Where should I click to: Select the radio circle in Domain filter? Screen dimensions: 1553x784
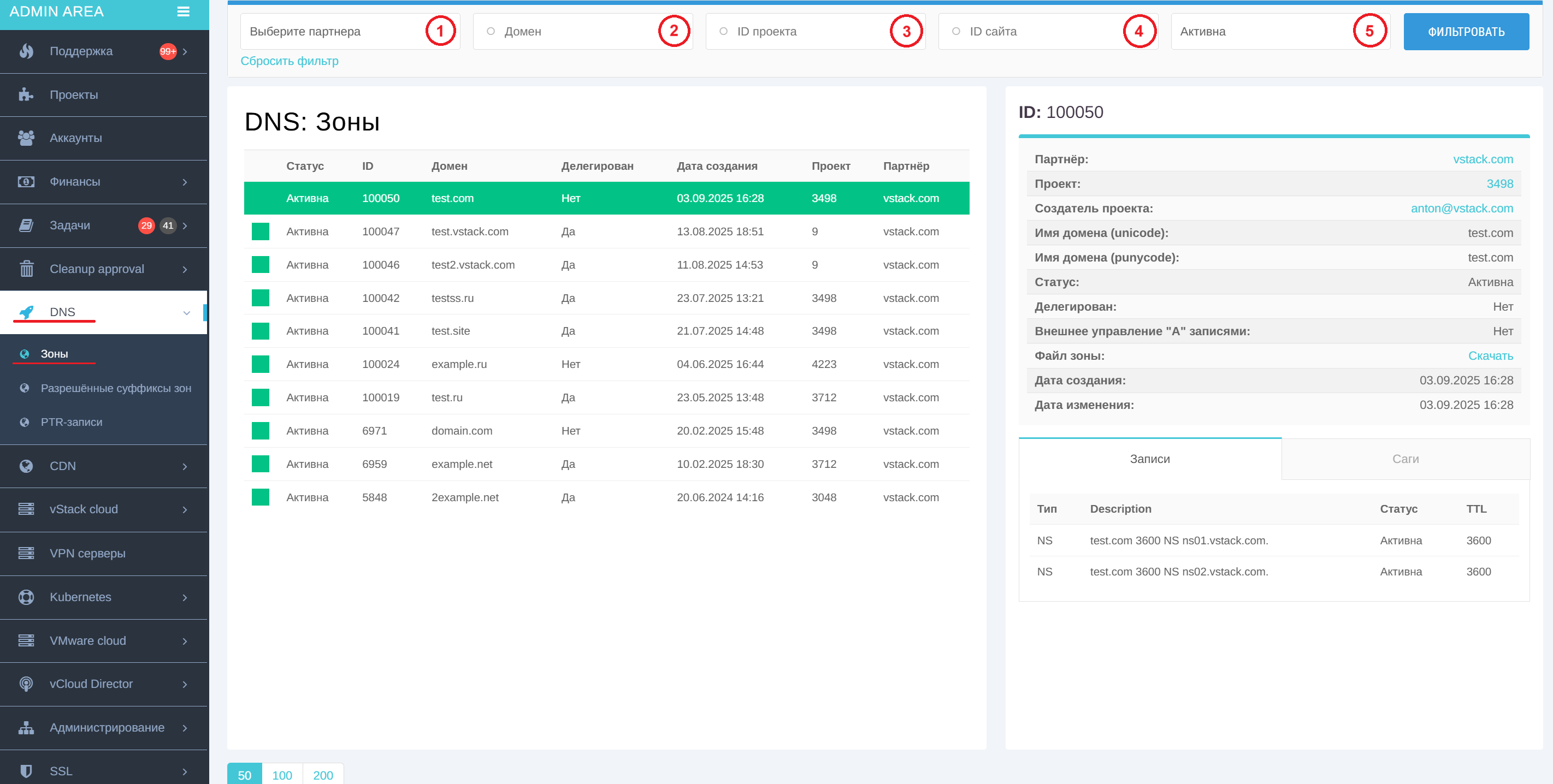[491, 31]
